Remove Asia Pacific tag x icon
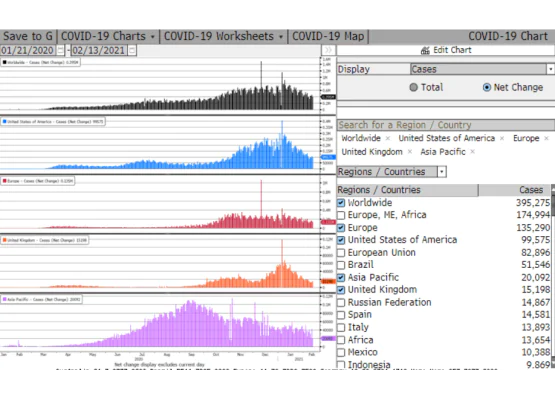 472,152
